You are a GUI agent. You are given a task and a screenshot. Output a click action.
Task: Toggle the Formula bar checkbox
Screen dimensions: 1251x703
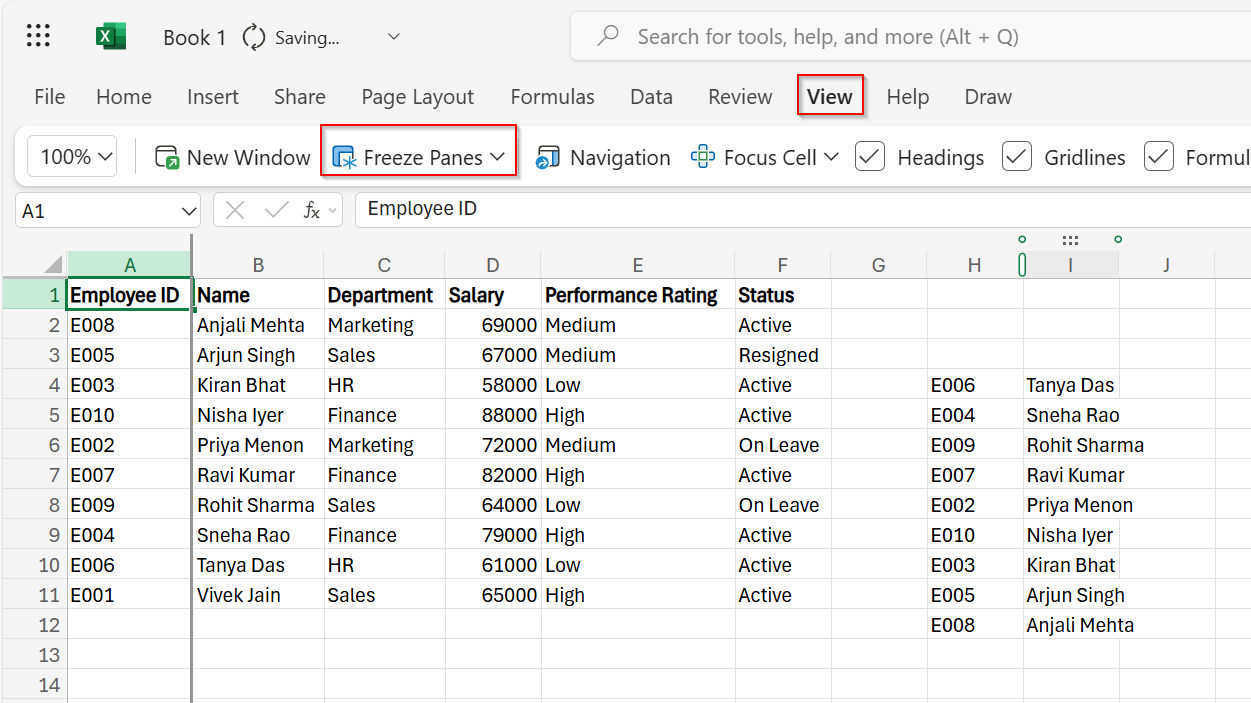[1158, 156]
